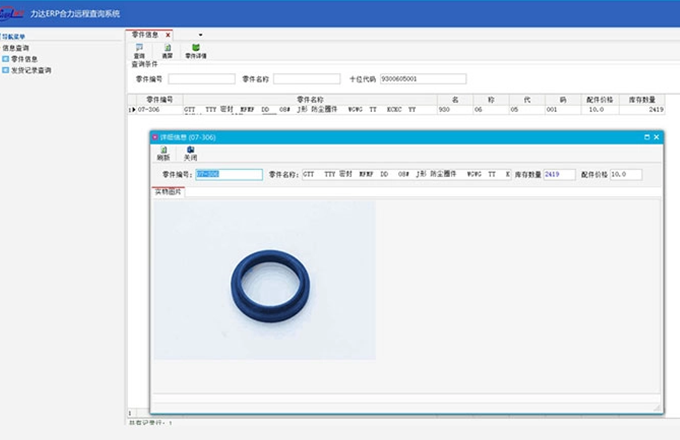This screenshot has width=680, height=440.
Task: Select table cell with value 001
Action: pos(562,110)
